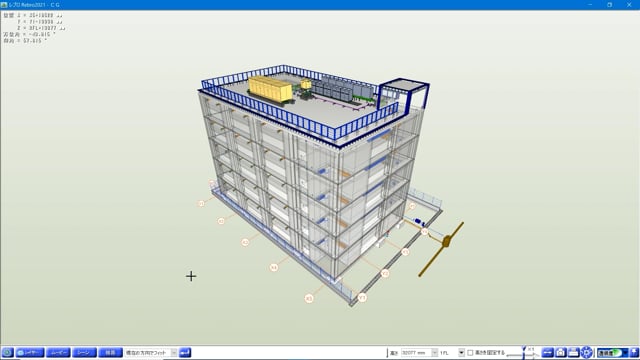Open the レイヤー (Layer) panel button
This screenshot has height=360, width=640.
point(30,352)
